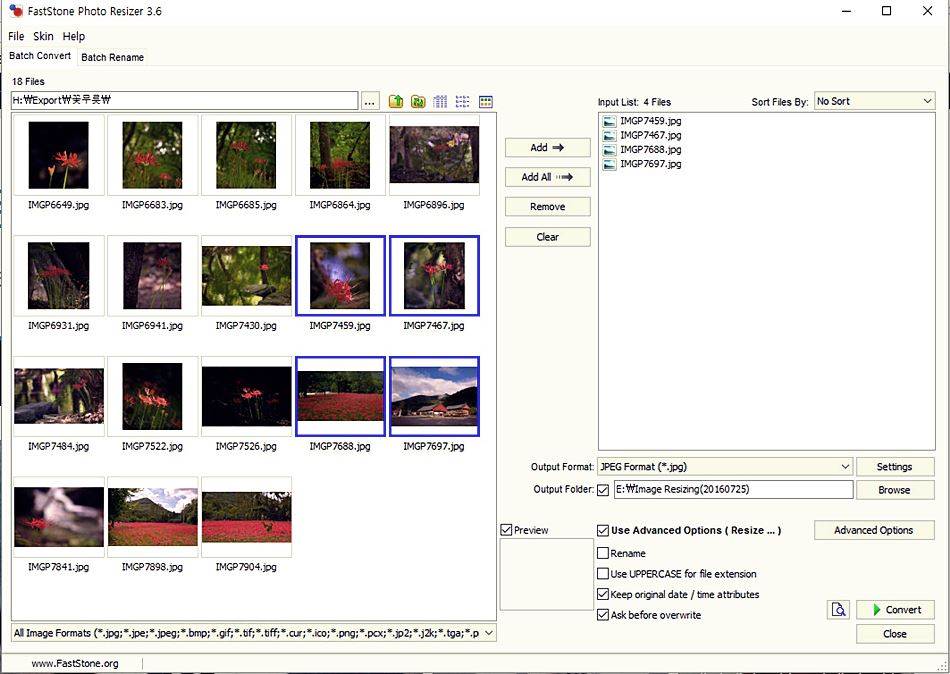Enable the Rename checkbox
This screenshot has height=674, width=950.
coord(603,553)
